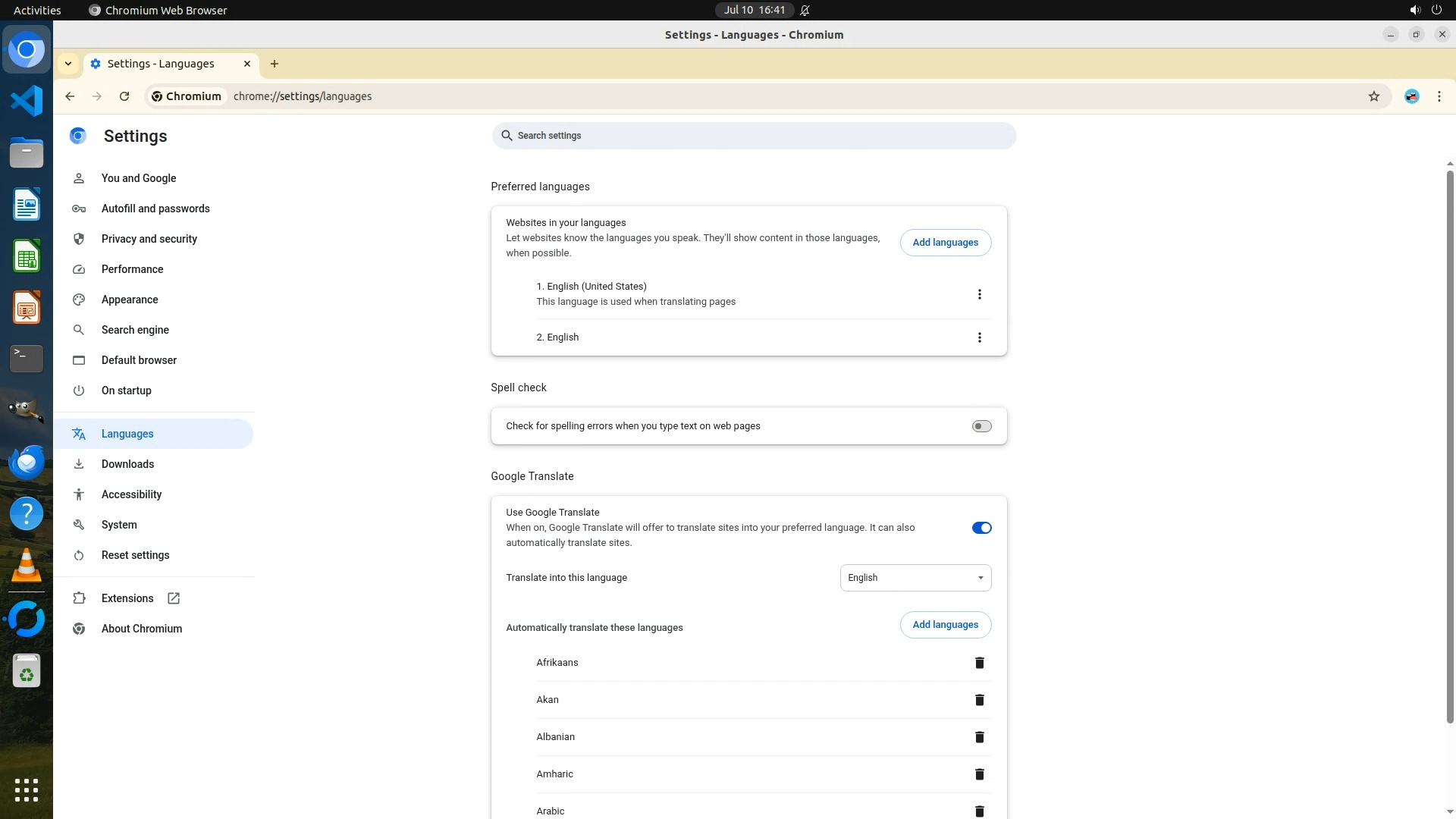Open the profile avatar icon
The height and width of the screenshot is (819, 1456).
[1411, 96]
